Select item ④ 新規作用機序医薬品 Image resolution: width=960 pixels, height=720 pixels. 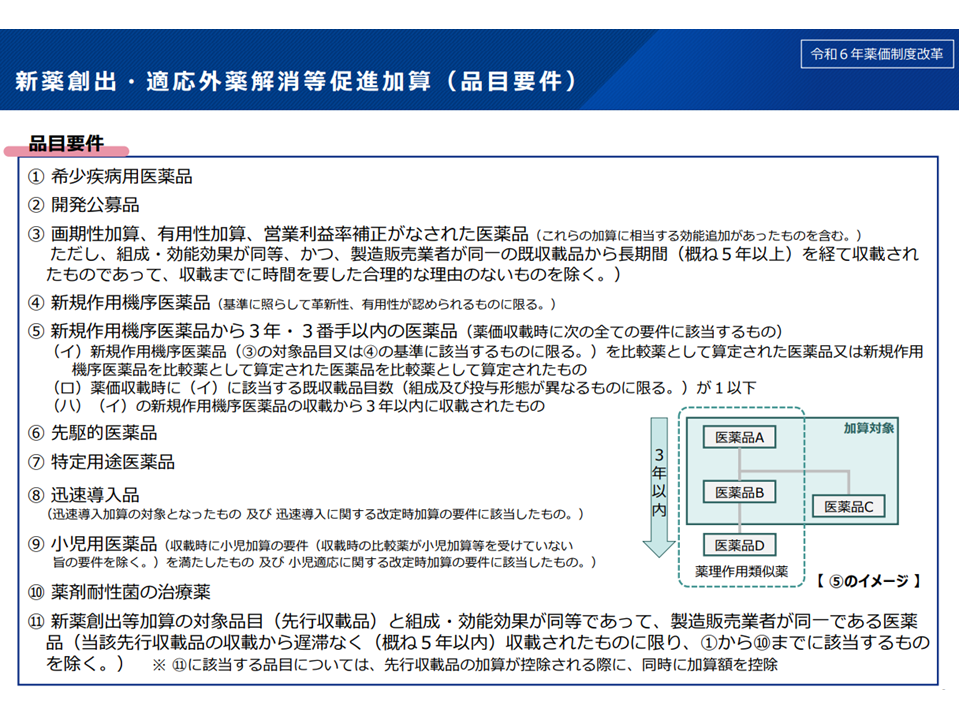(x=133, y=302)
